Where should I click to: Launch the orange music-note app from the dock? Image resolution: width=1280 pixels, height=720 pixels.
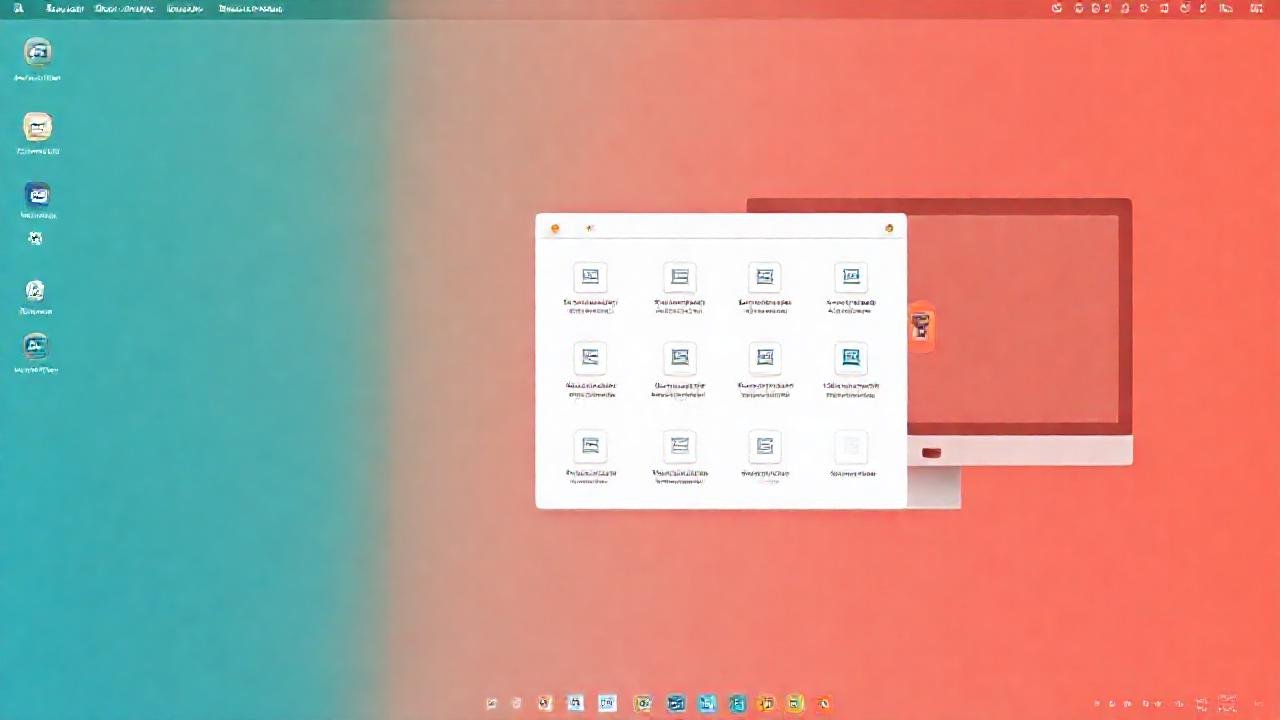coord(766,703)
